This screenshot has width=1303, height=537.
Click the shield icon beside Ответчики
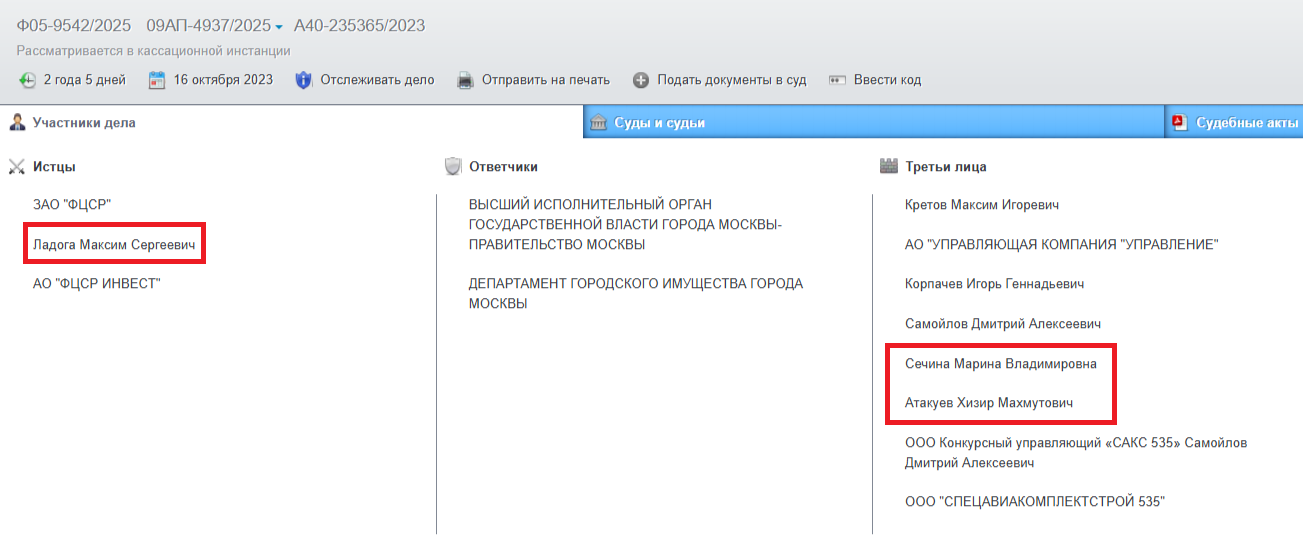pyautogui.click(x=453, y=167)
